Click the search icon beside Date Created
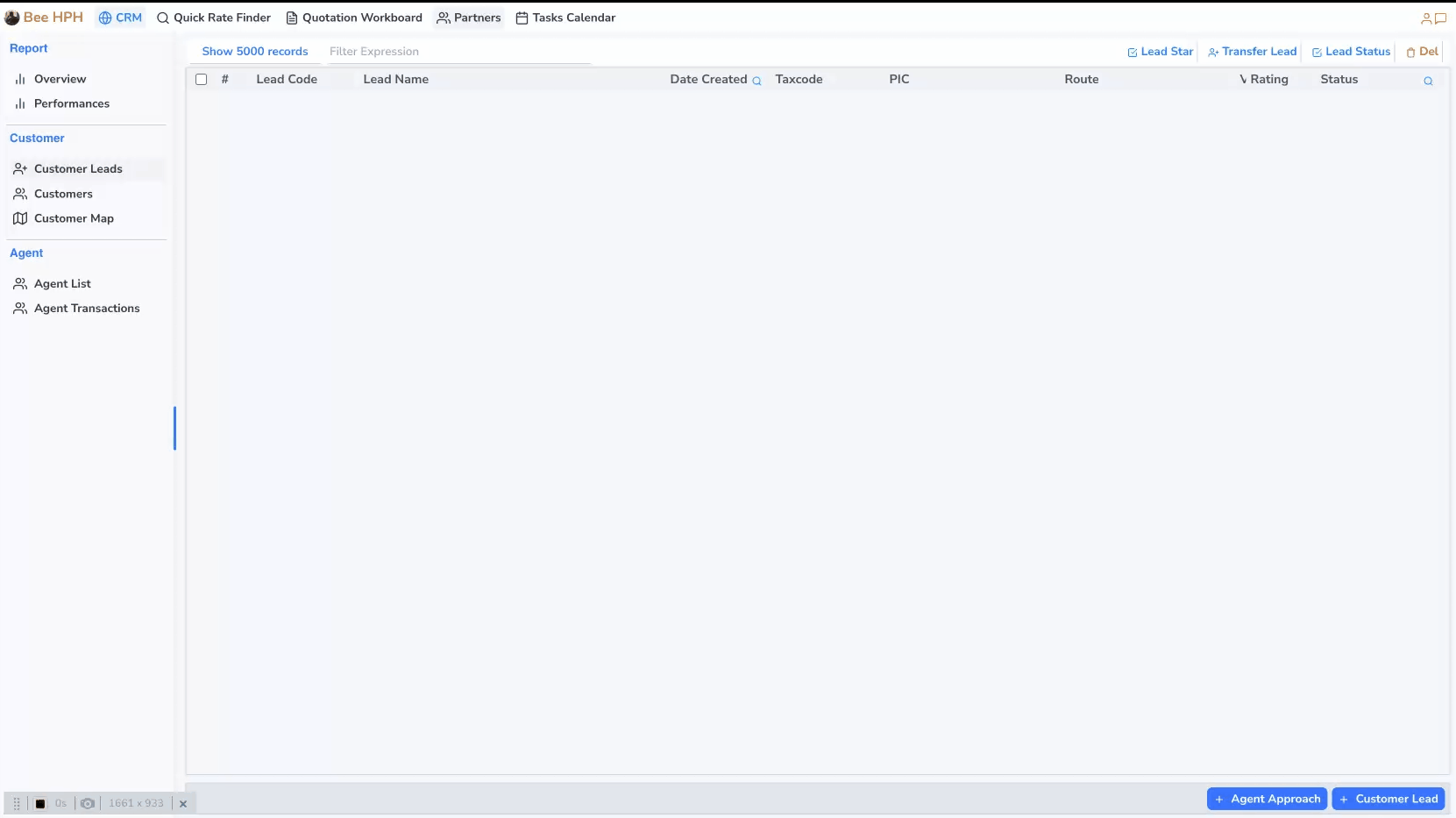The height and width of the screenshot is (818, 1456). (x=756, y=81)
